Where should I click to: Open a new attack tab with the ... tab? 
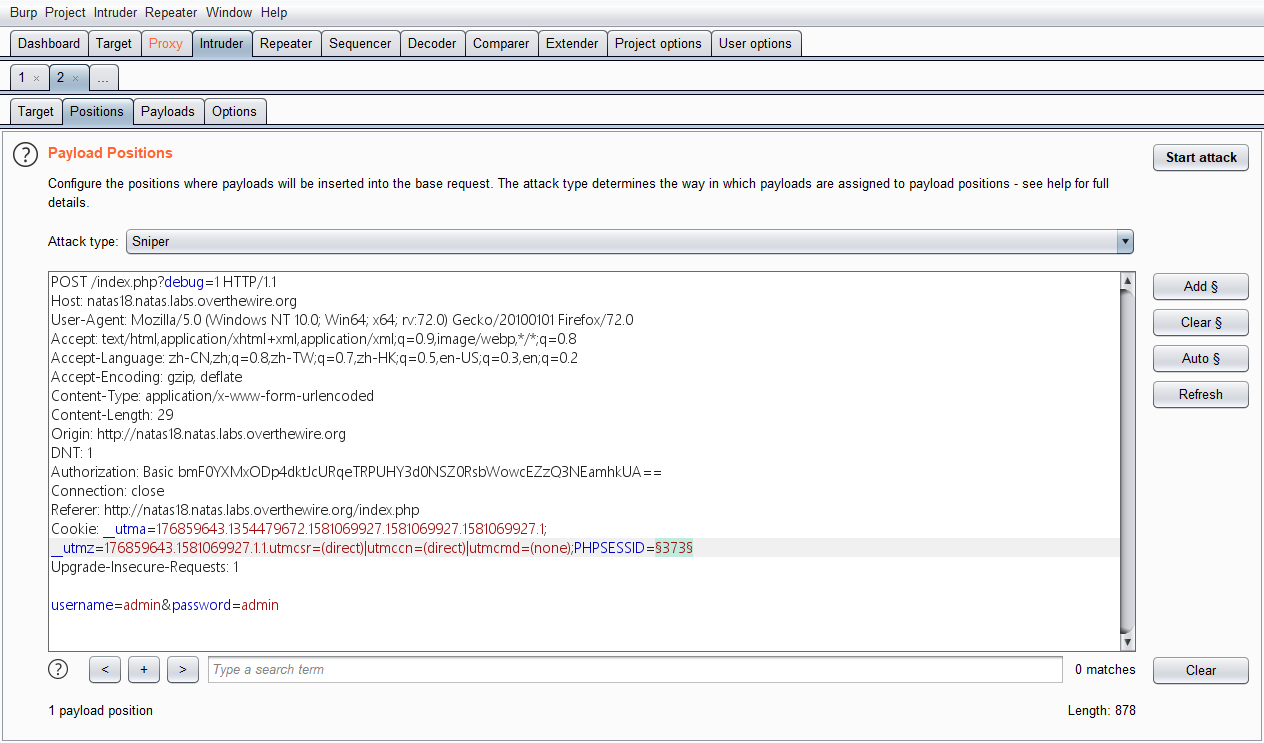coord(104,78)
